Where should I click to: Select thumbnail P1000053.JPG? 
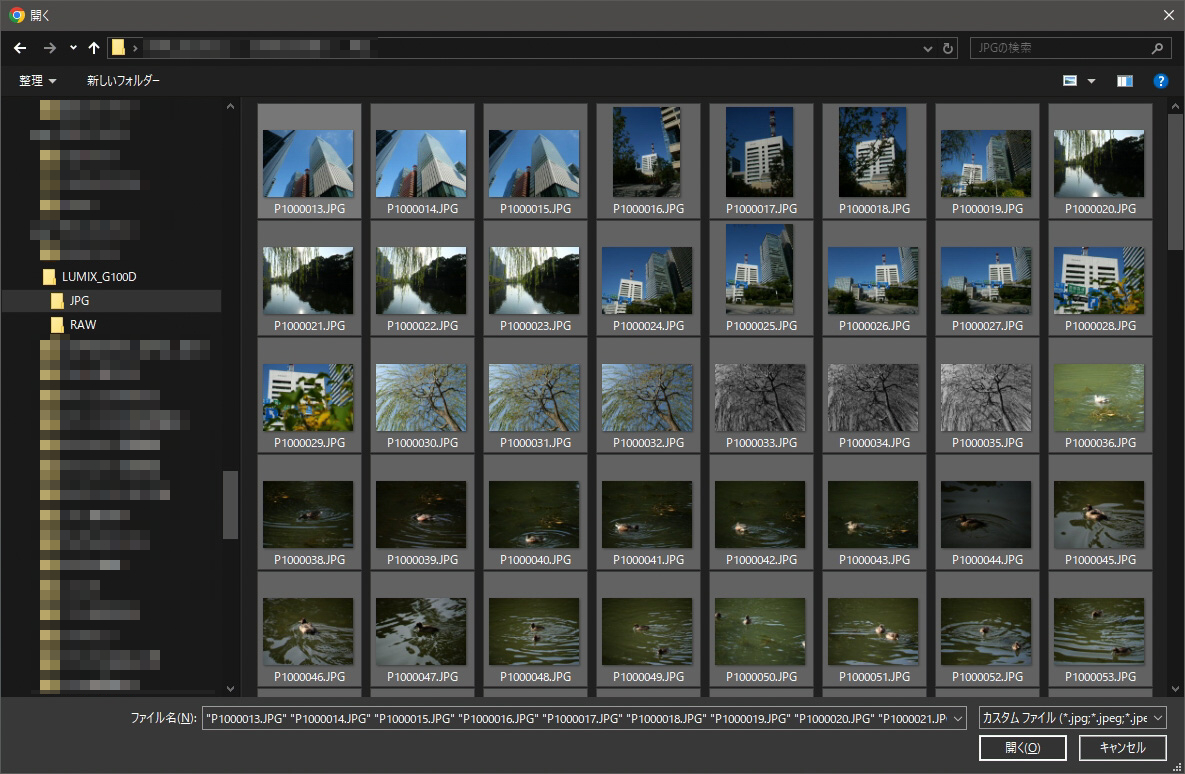click(1100, 630)
